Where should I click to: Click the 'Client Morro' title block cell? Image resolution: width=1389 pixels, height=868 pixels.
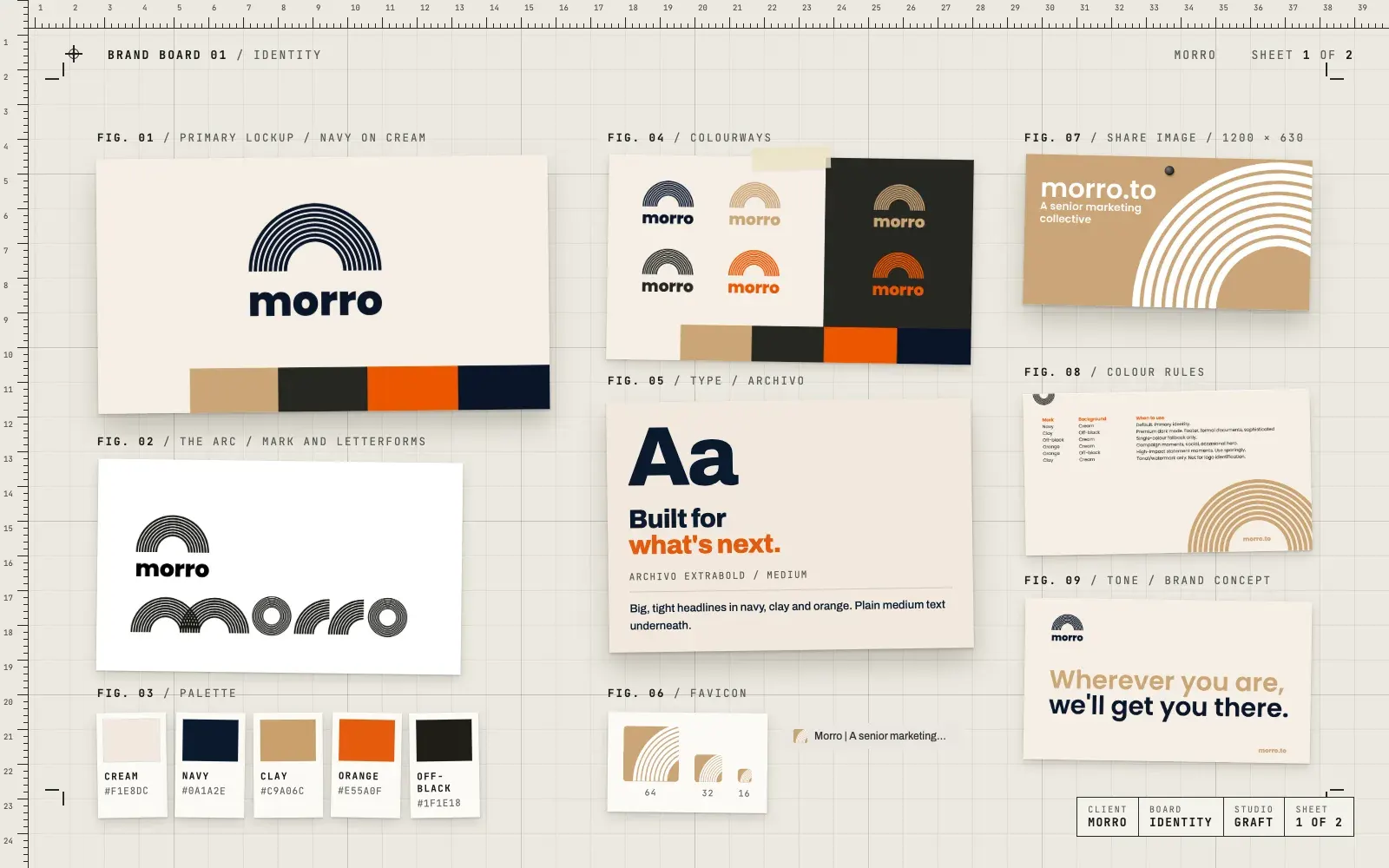tap(1108, 817)
